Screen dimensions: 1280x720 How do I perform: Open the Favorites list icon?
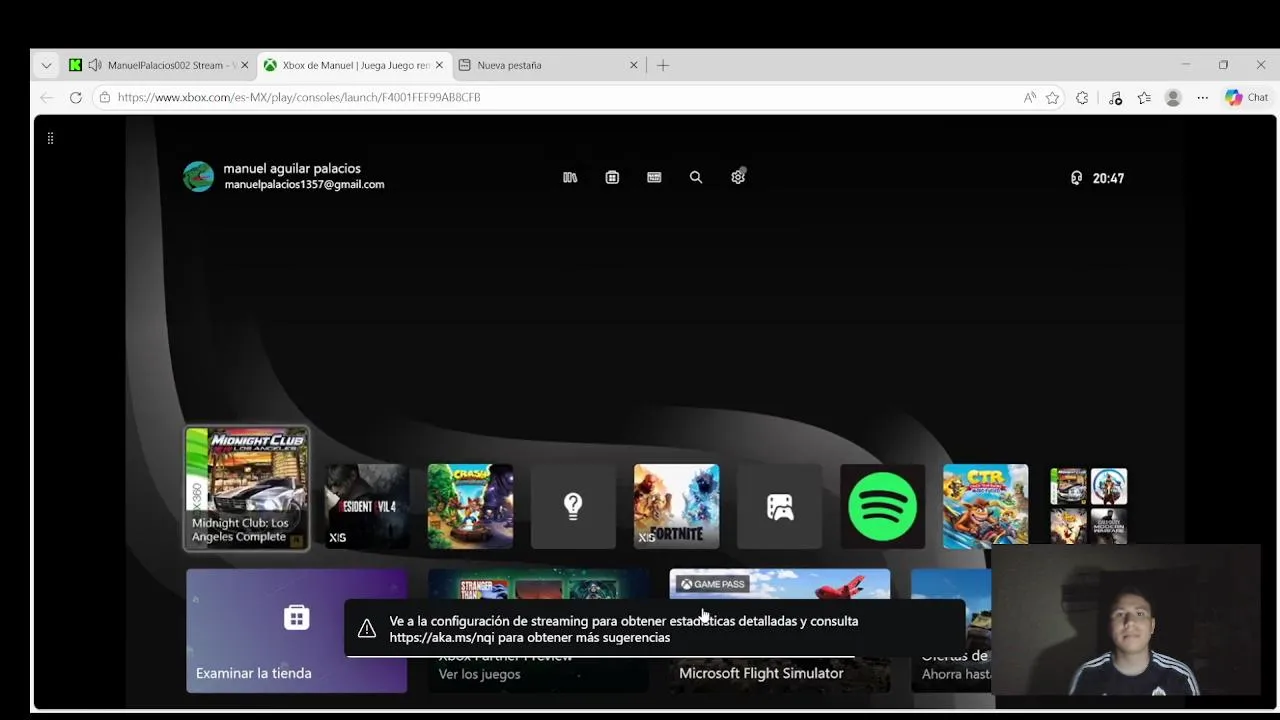click(x=1144, y=97)
